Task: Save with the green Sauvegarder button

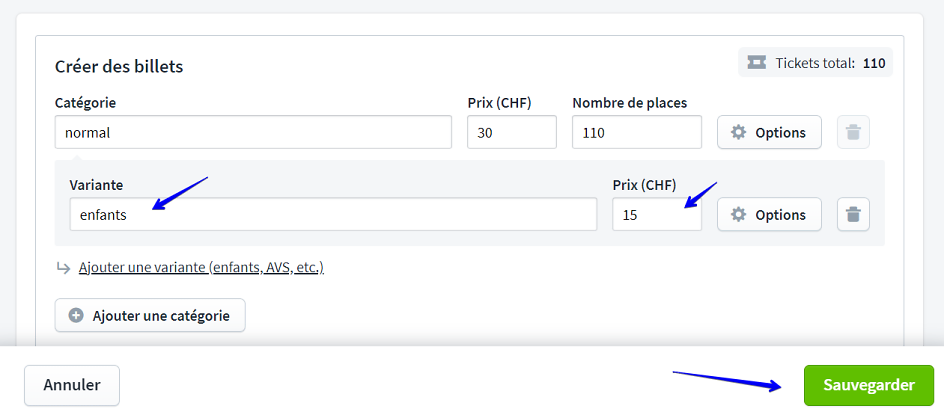Action: tap(868, 385)
